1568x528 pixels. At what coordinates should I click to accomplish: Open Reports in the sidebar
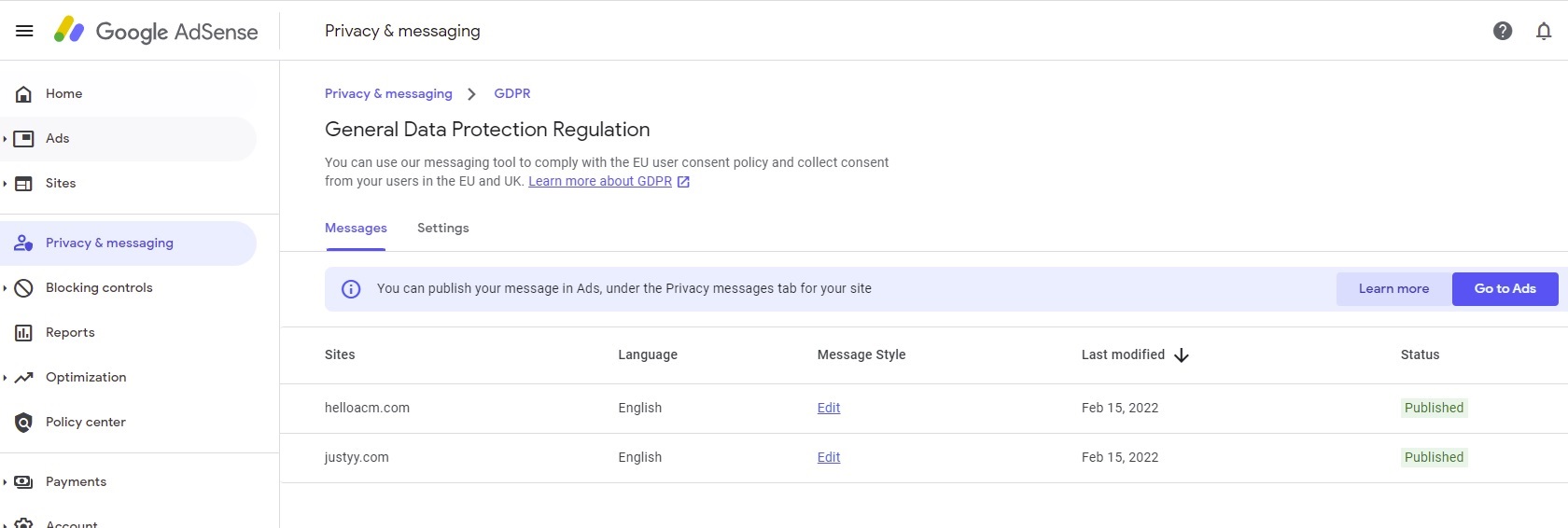coord(128,332)
